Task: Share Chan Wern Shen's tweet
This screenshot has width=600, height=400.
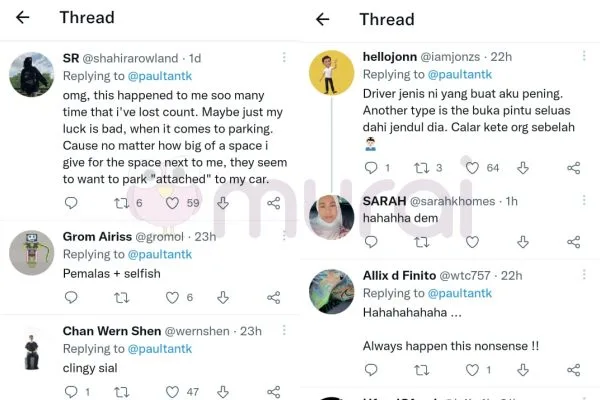Action: 273,392
